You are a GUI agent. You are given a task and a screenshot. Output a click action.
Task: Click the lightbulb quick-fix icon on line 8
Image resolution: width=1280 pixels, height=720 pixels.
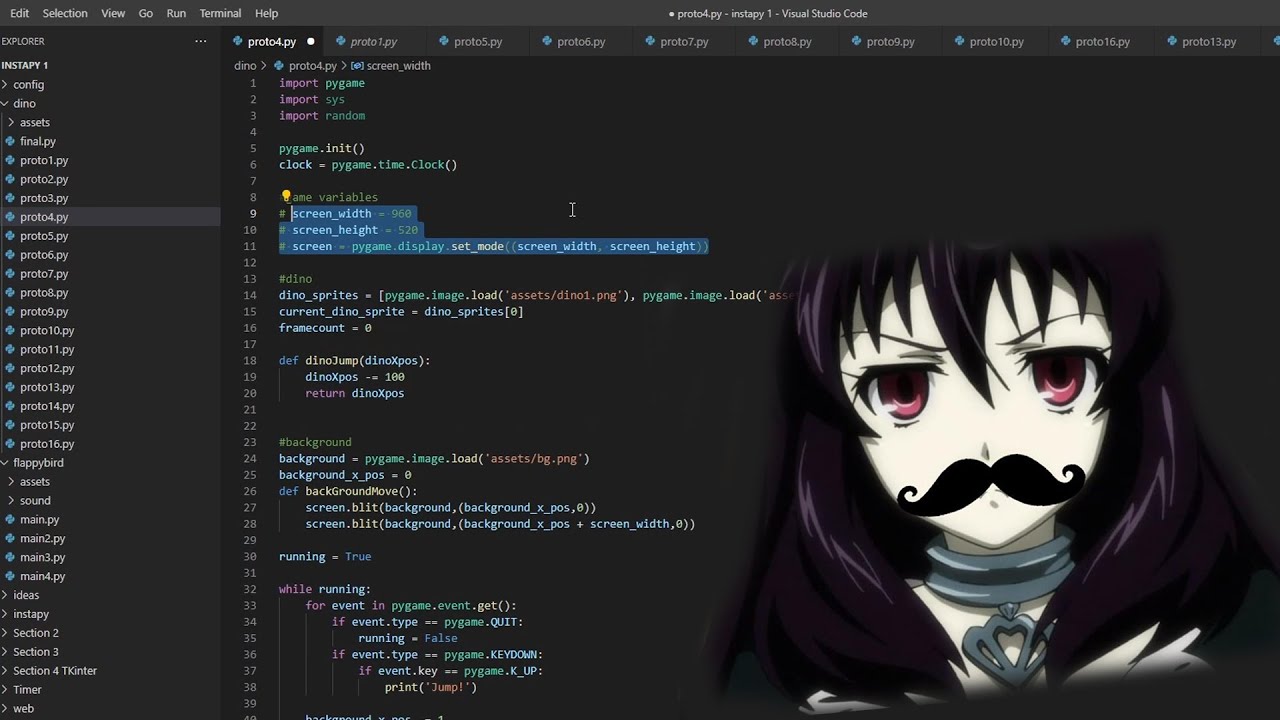(285, 196)
